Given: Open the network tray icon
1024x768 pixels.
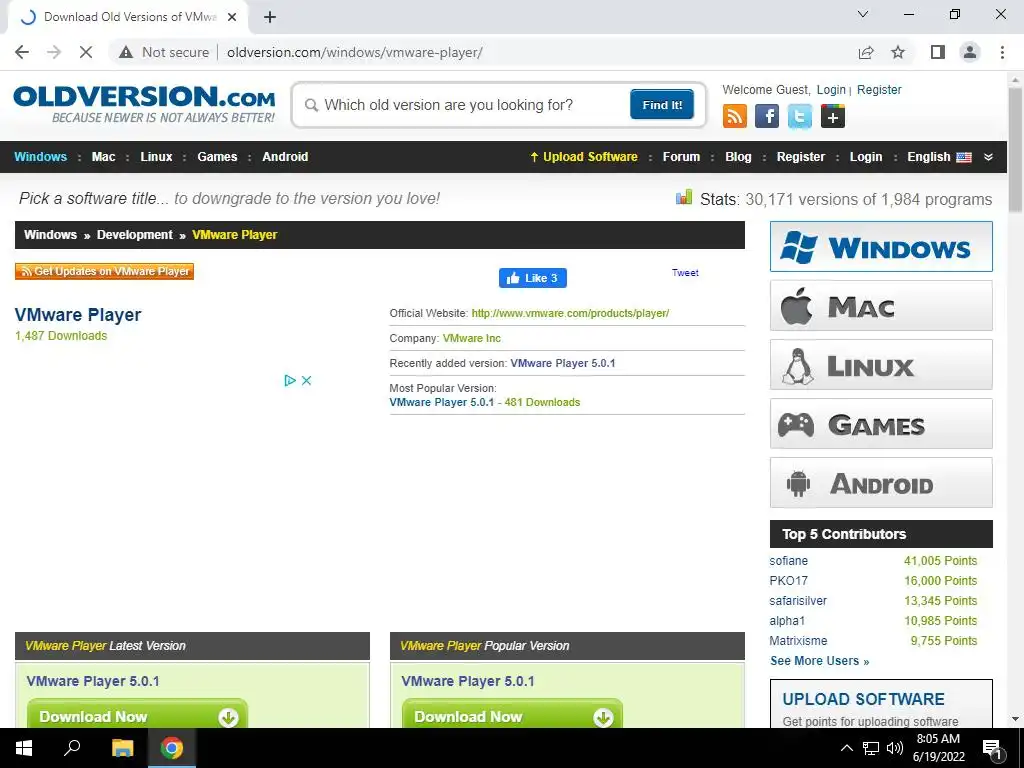Looking at the screenshot, I should click(871, 748).
